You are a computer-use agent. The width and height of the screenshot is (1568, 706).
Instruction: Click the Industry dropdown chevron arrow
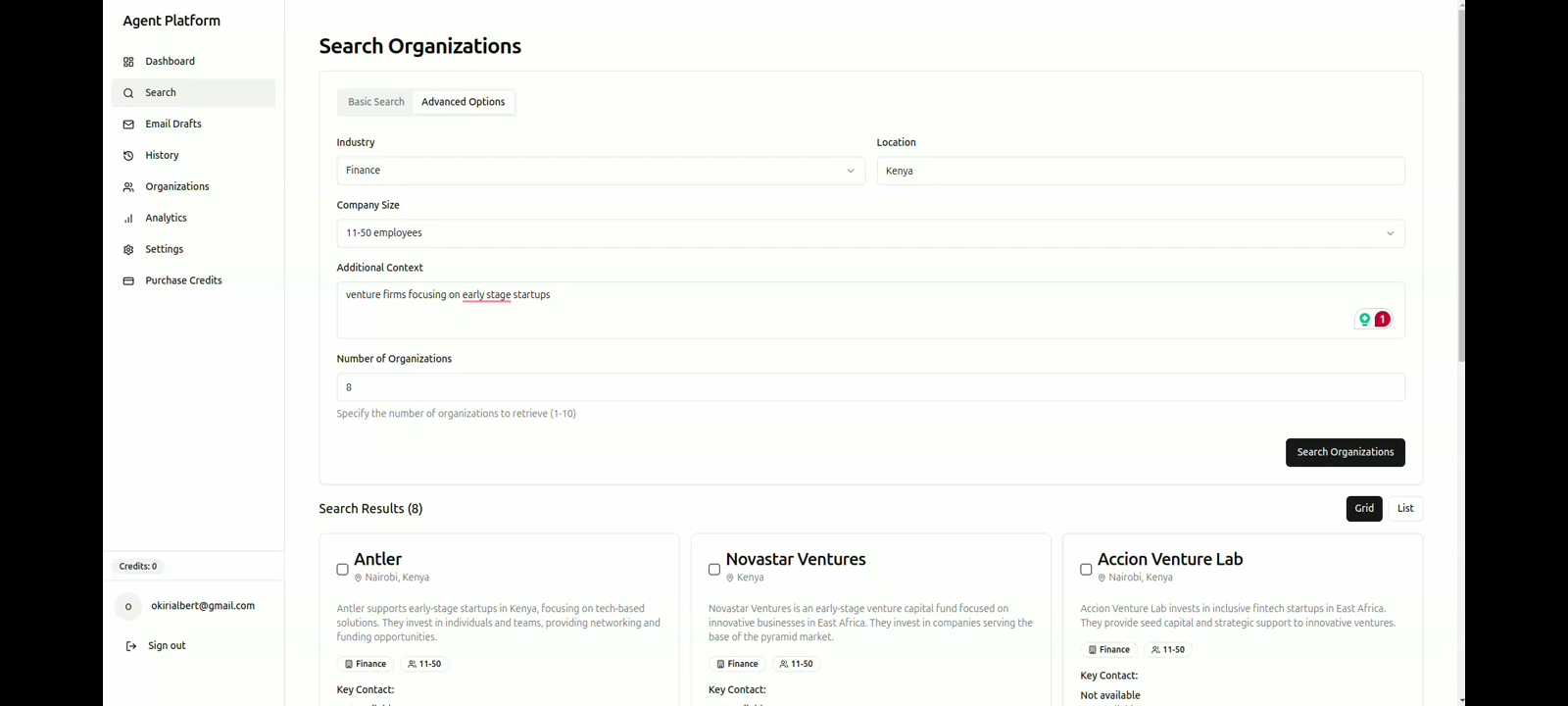(851, 171)
